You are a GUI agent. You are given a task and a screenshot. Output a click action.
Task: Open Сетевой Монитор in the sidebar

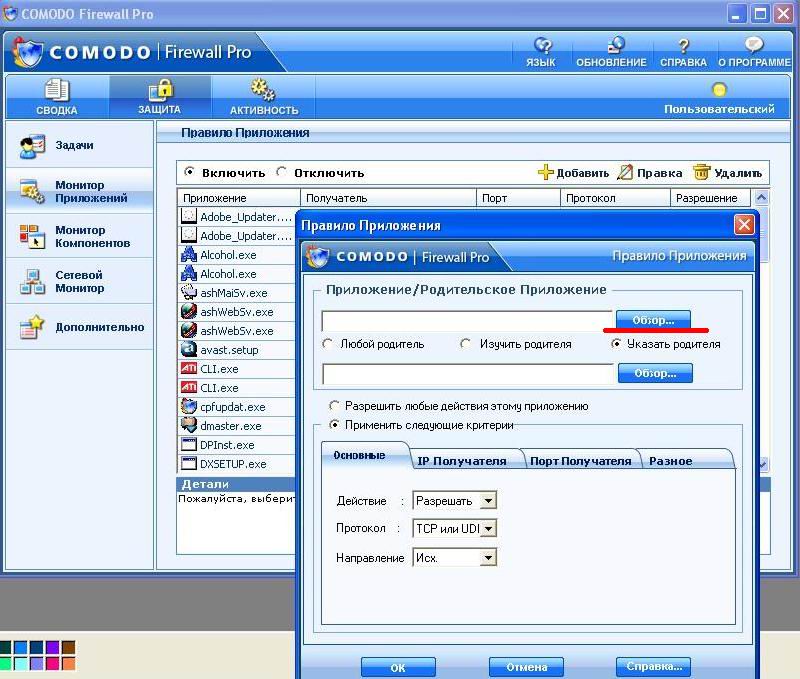click(x=80, y=282)
